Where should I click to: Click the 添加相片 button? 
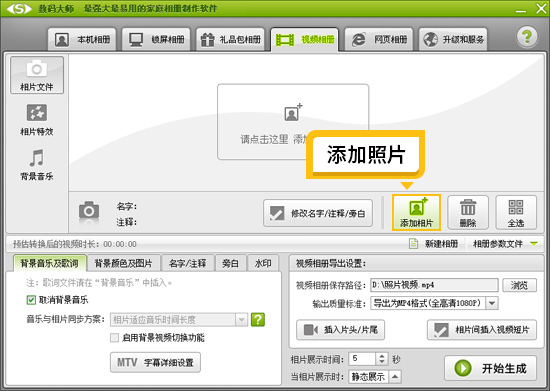(x=416, y=213)
